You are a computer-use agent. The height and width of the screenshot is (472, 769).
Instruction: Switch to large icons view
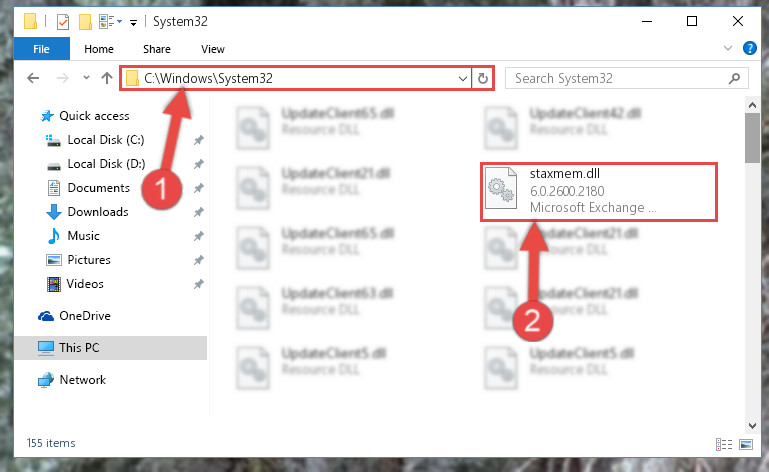coord(745,444)
